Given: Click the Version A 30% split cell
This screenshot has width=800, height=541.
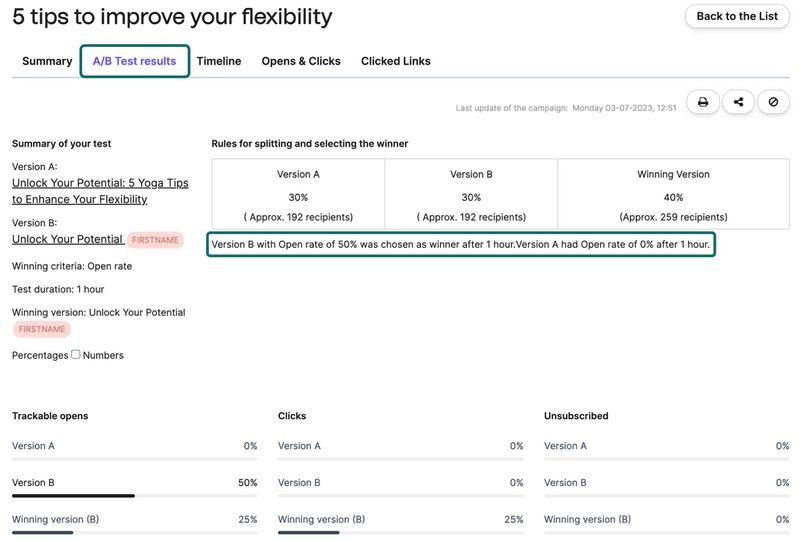Looking at the screenshot, I should 298,196.
